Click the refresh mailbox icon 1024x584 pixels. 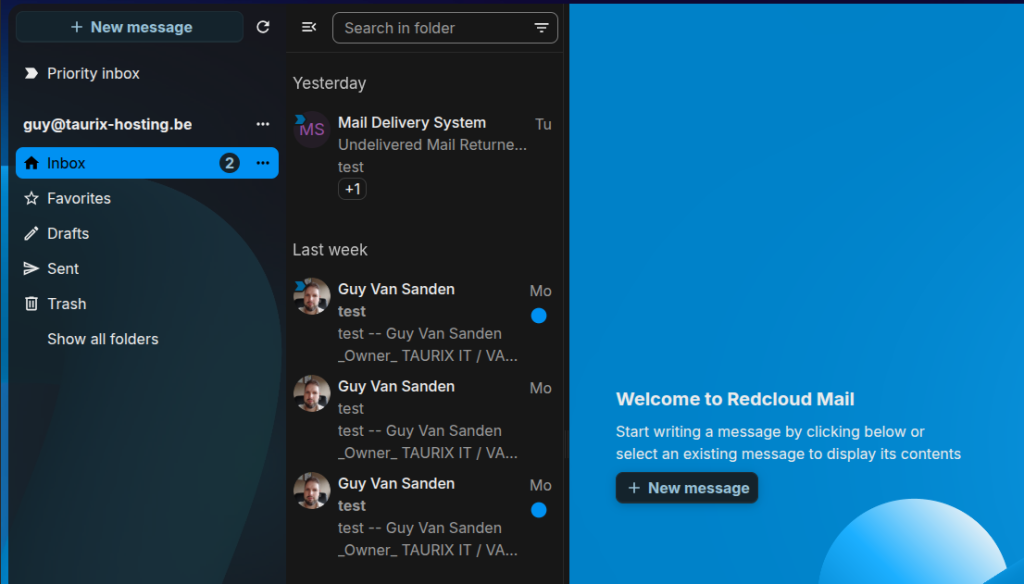263,27
